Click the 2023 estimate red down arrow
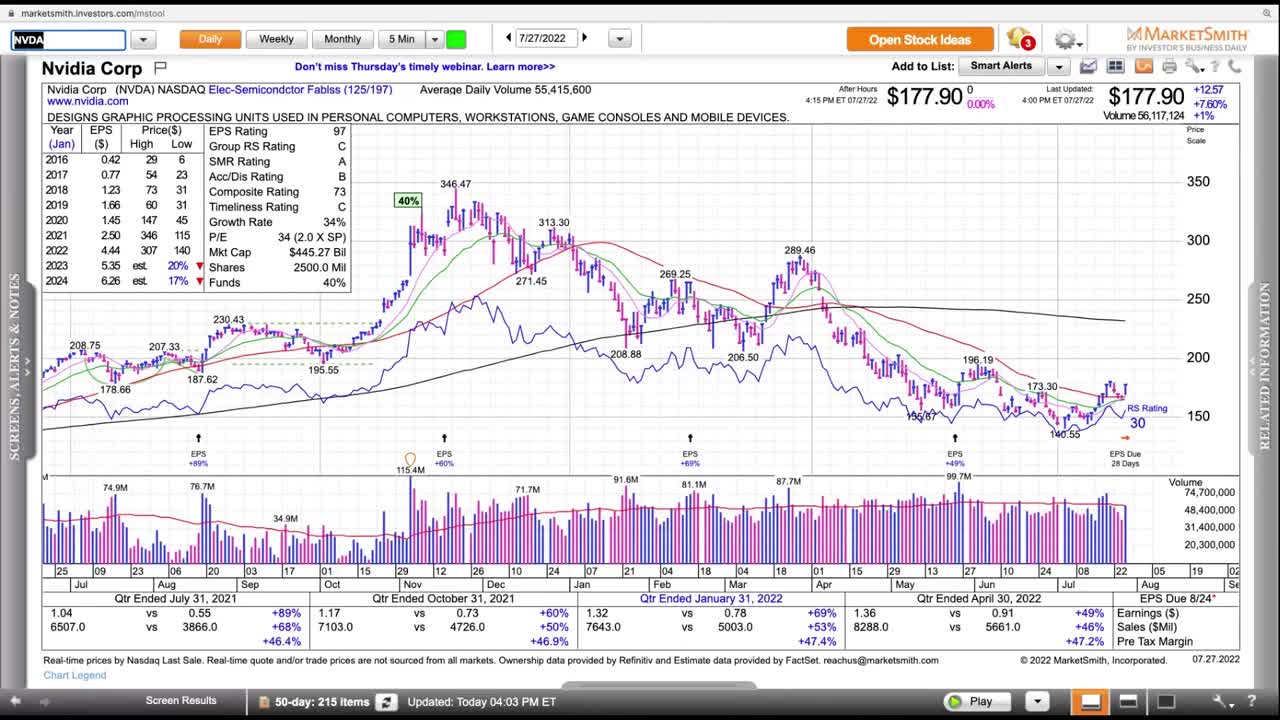The height and width of the screenshot is (720, 1280). [200, 267]
